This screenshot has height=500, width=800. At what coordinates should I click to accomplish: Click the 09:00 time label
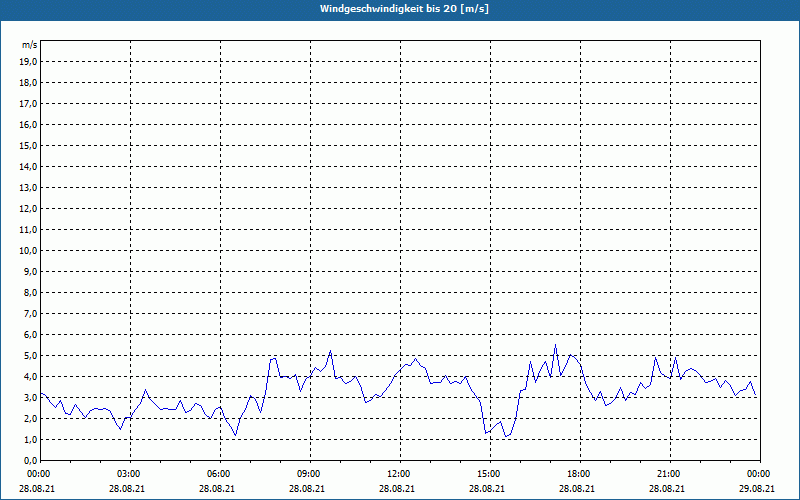(x=310, y=474)
